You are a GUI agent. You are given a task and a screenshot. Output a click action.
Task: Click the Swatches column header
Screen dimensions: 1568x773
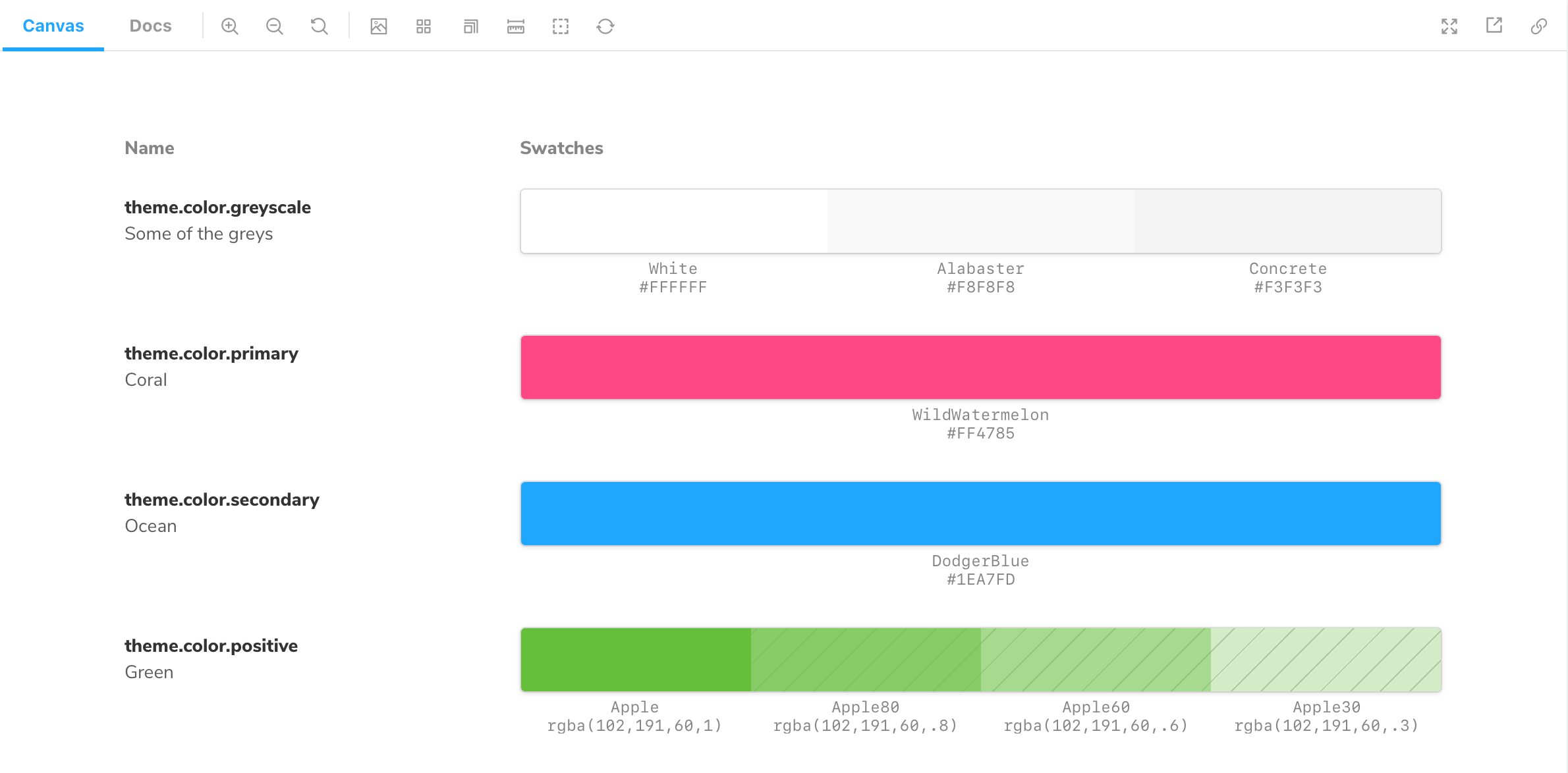point(561,148)
